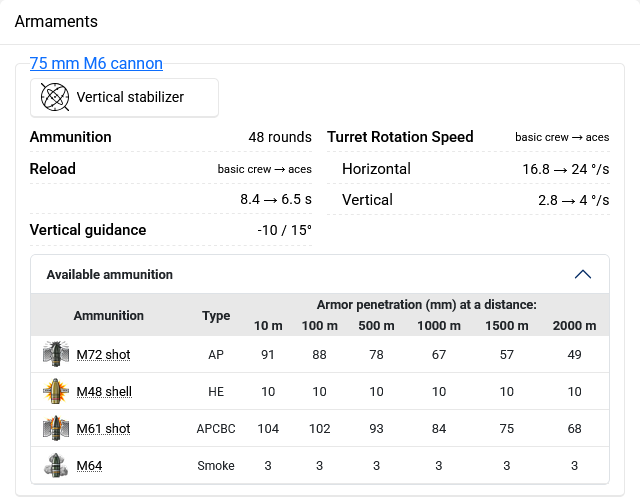The width and height of the screenshot is (640, 500).
Task: Click the Available ammunition header
Action: (110, 274)
